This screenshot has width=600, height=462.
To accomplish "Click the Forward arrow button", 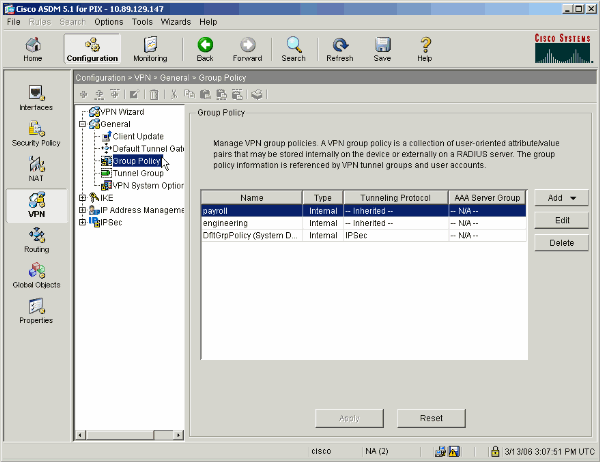I will point(248,49).
